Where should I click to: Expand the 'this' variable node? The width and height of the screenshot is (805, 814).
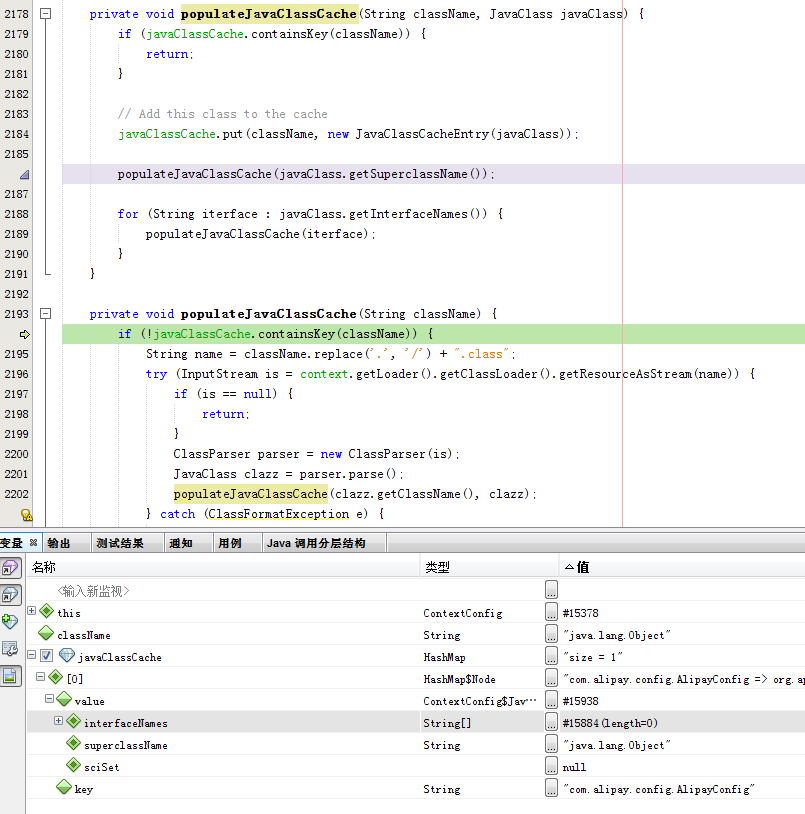coord(32,611)
